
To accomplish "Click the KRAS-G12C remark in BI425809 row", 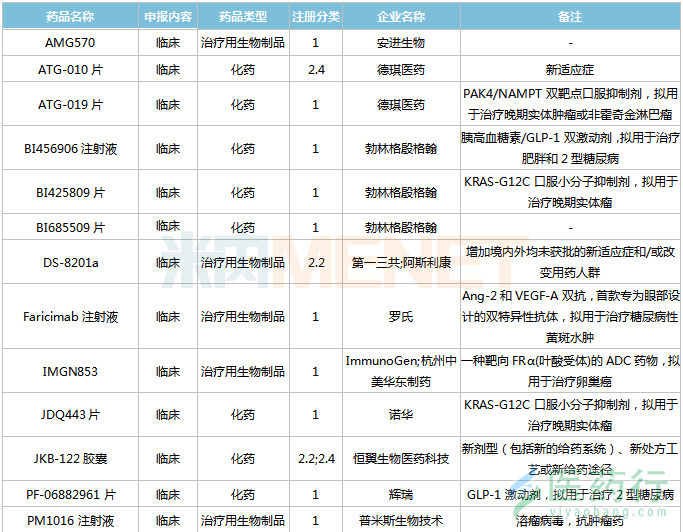I will [570, 192].
